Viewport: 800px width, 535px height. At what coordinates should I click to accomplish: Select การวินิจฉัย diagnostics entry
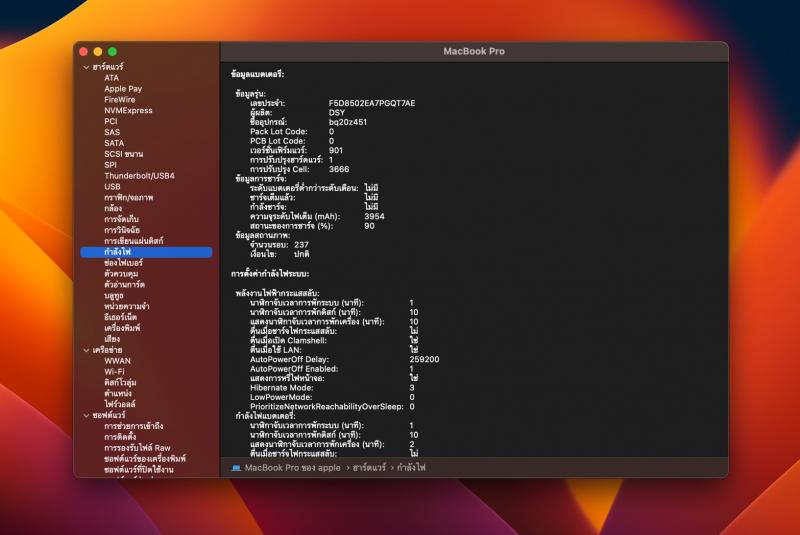click(122, 230)
